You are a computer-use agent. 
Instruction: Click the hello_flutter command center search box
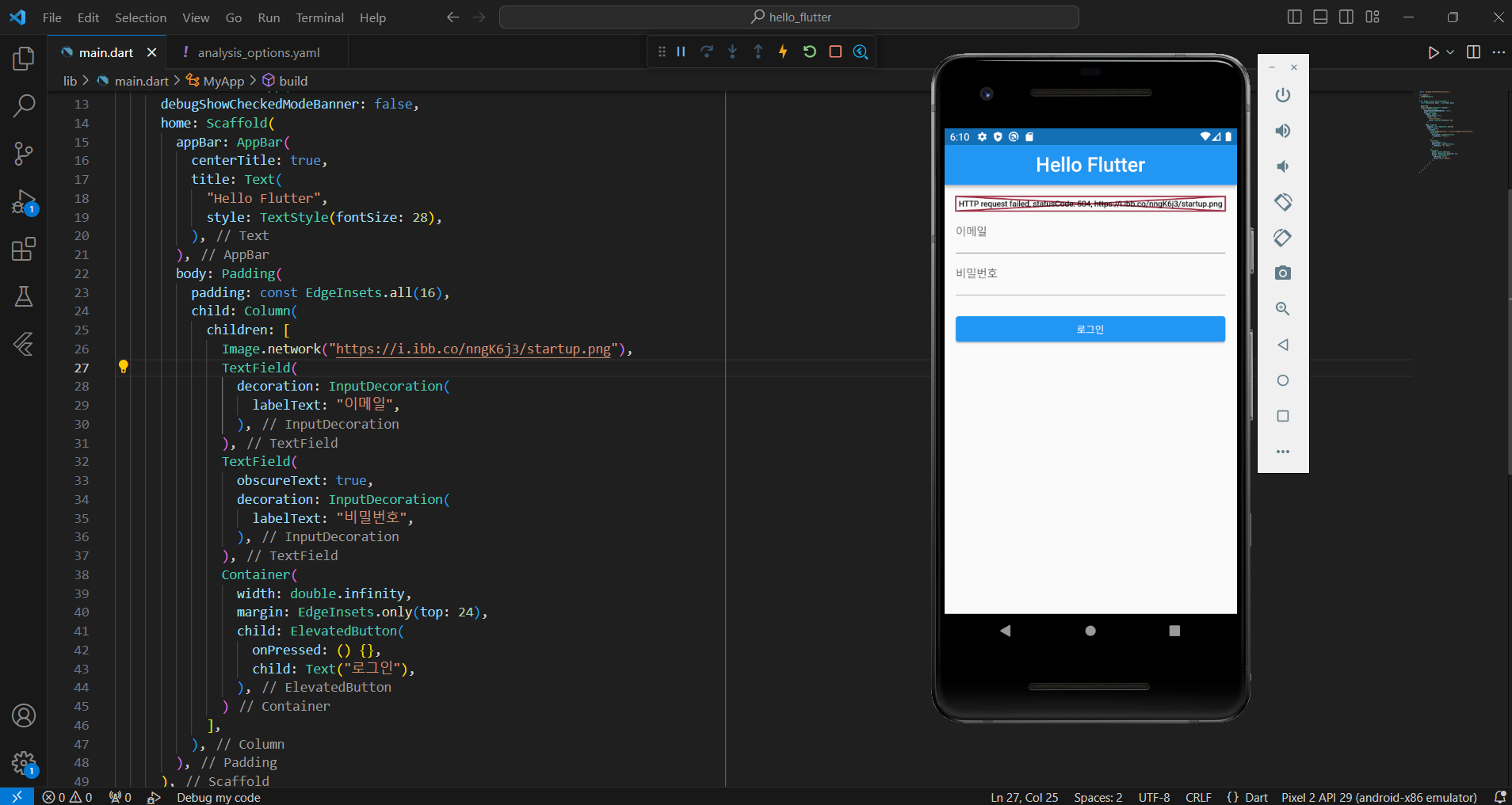[x=789, y=17]
